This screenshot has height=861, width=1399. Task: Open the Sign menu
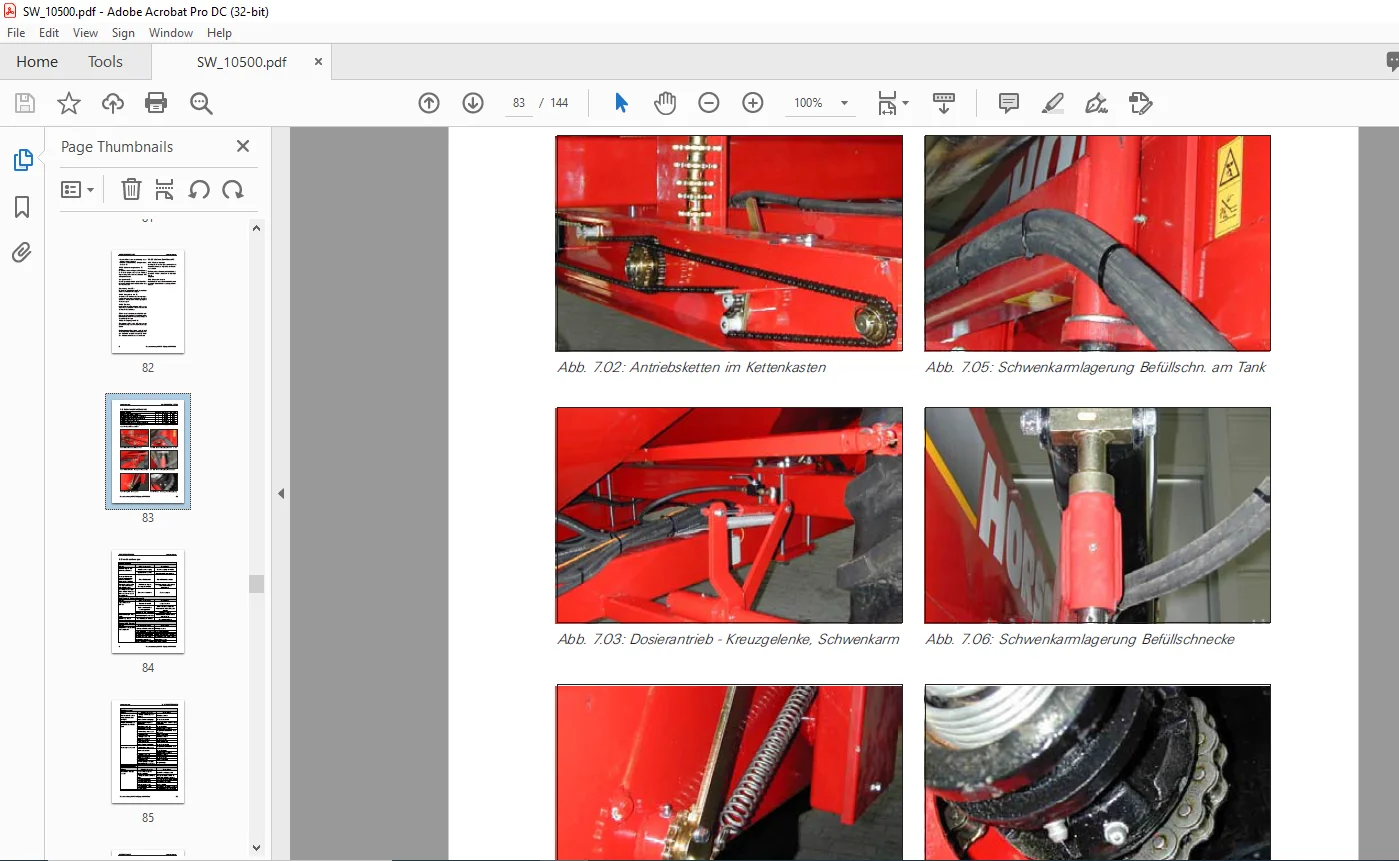(123, 33)
